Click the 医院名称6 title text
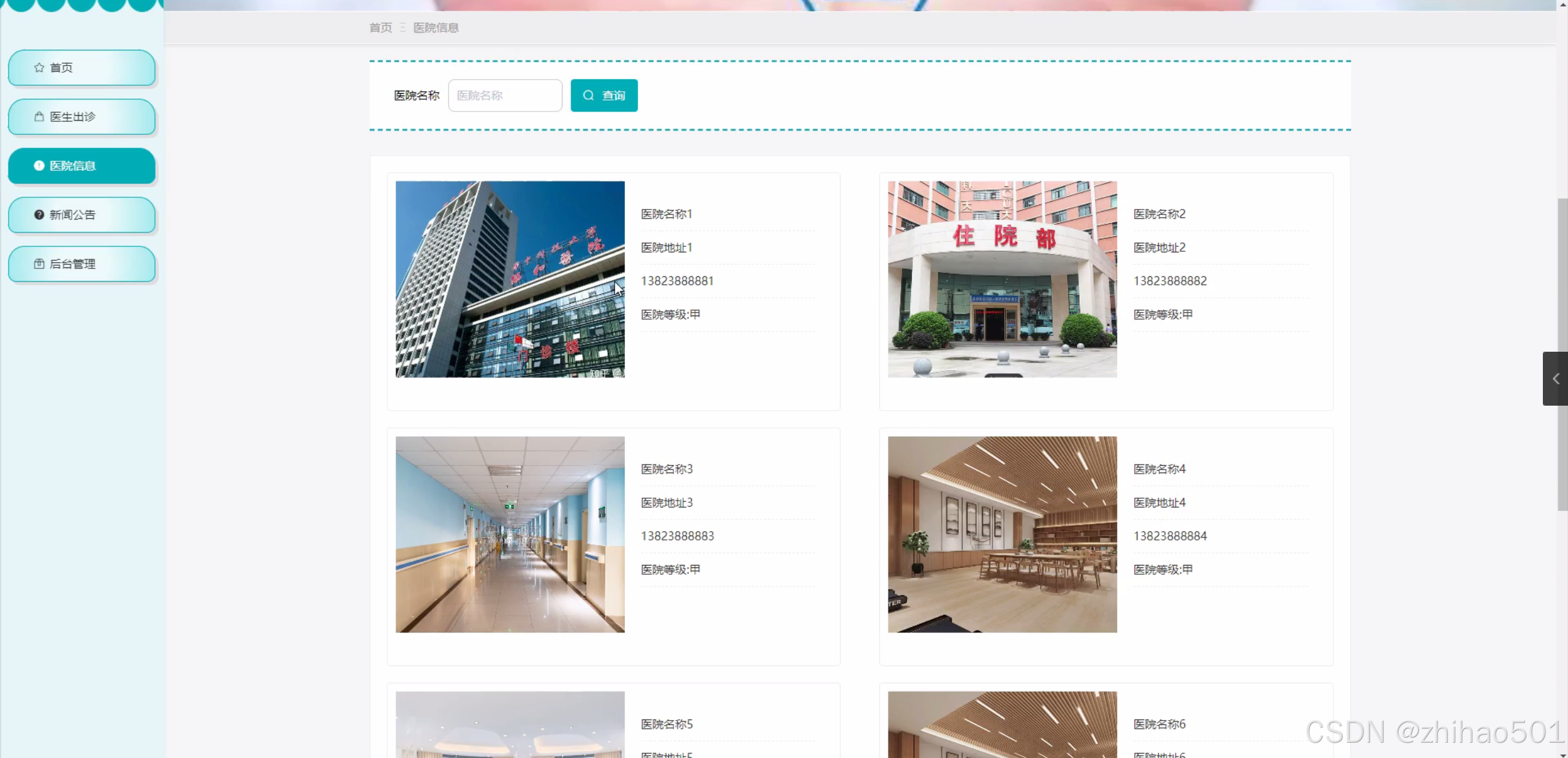The height and width of the screenshot is (758, 1568). tap(1159, 724)
